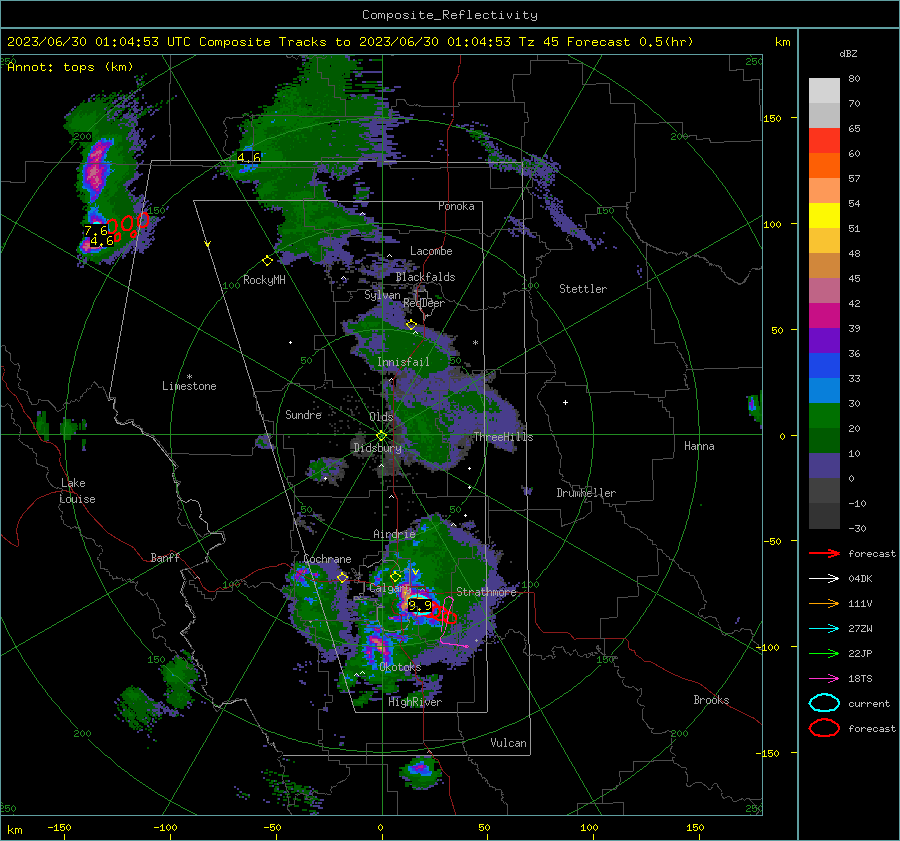900x841 pixels.
Task: Click the purple dBZ swatch near 39
Action: point(824,340)
